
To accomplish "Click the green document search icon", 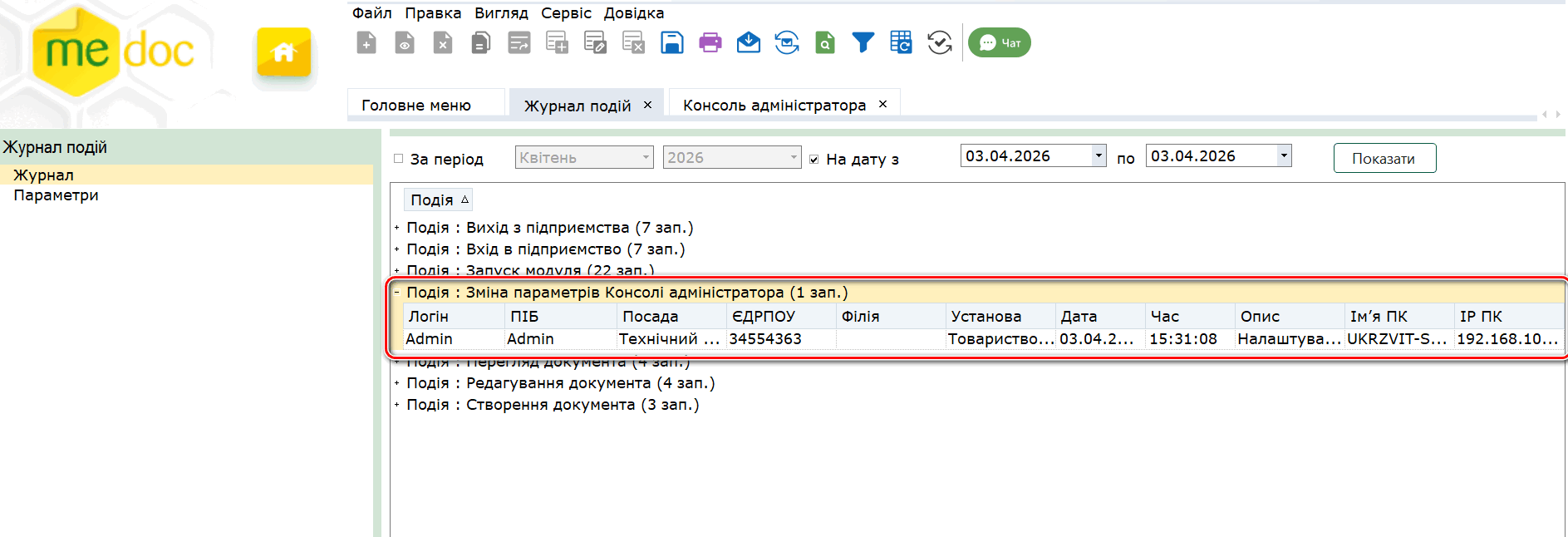I will click(824, 42).
